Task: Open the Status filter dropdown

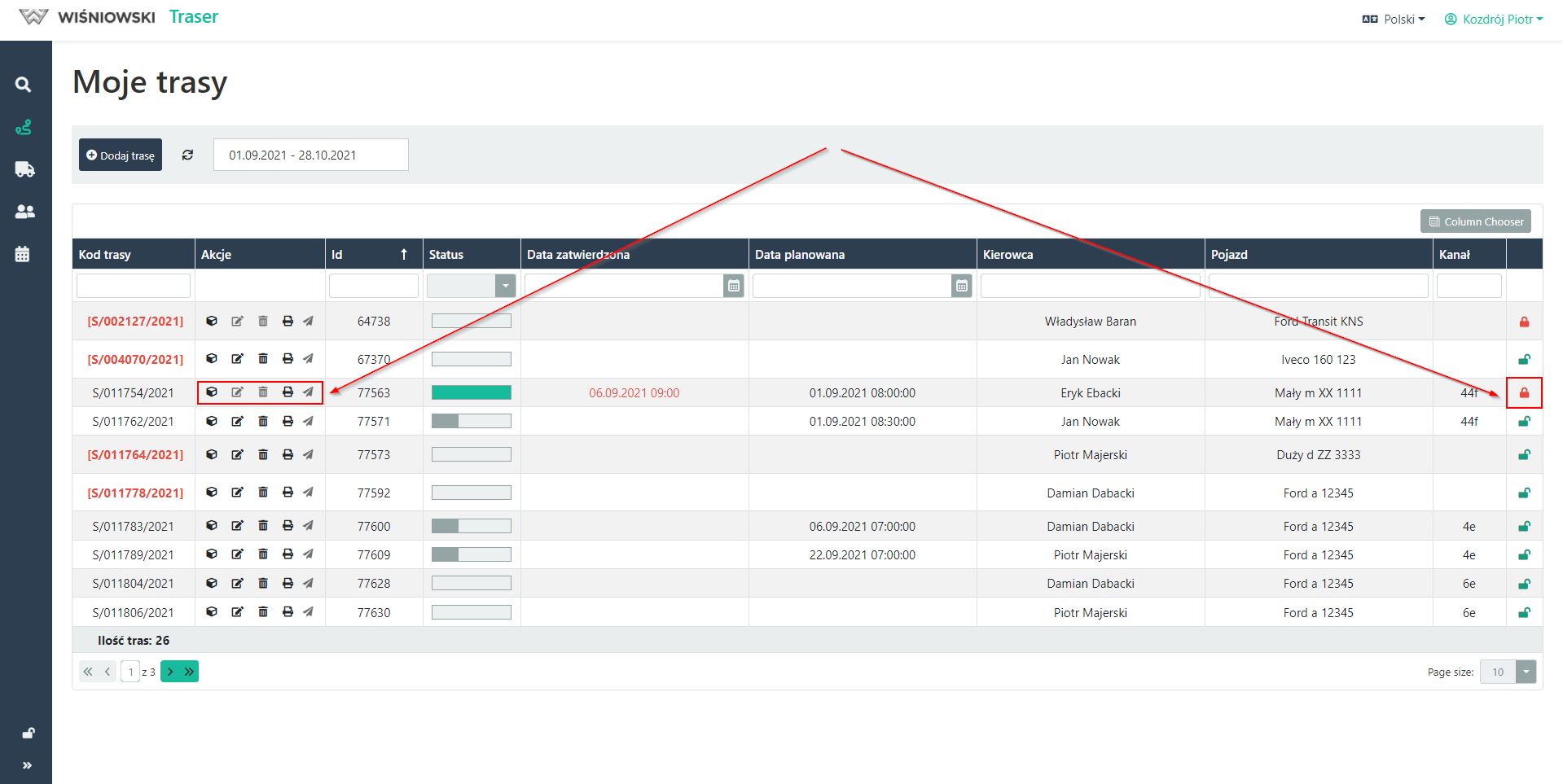Action: click(505, 286)
